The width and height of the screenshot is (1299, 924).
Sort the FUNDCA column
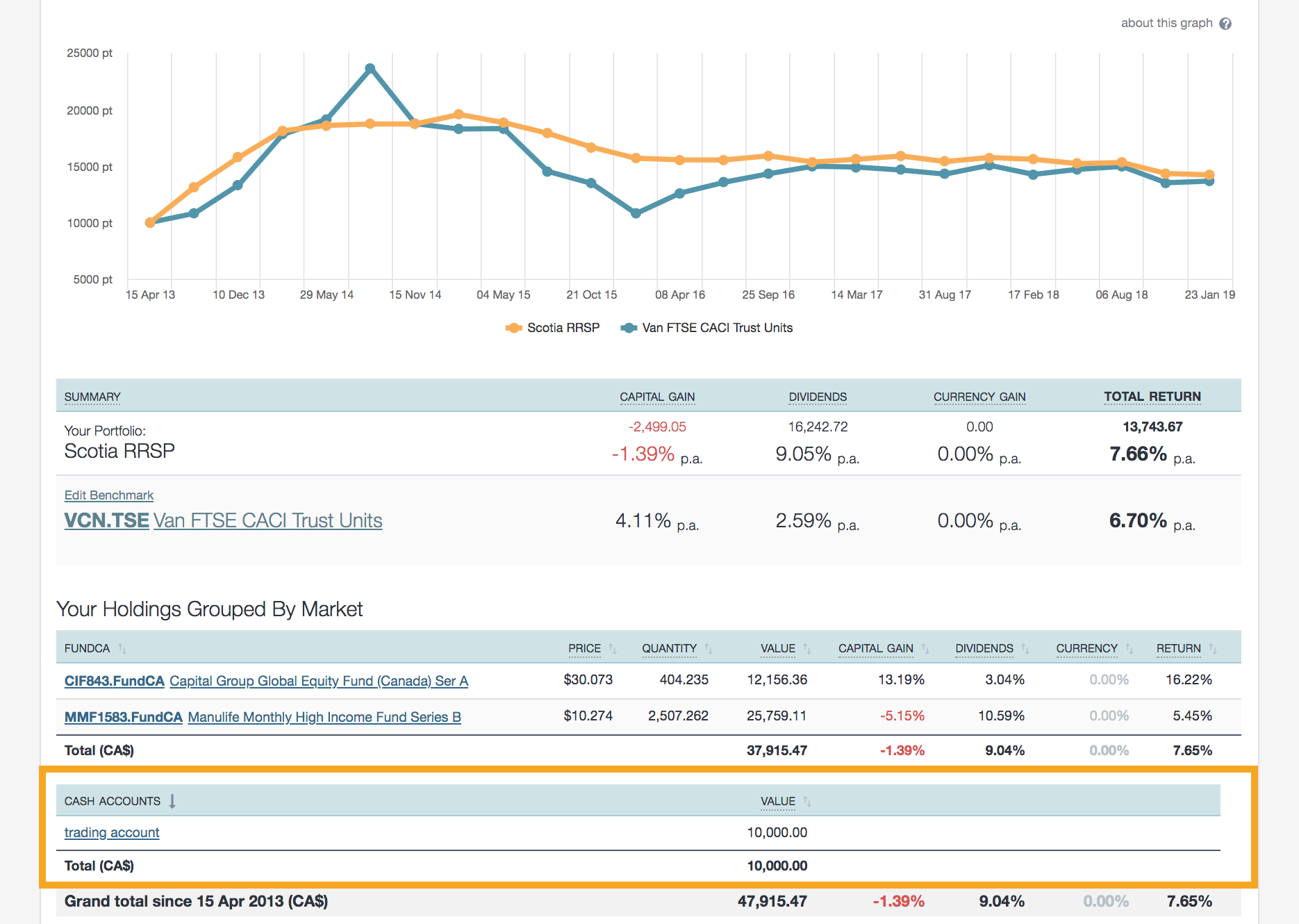[x=123, y=647]
